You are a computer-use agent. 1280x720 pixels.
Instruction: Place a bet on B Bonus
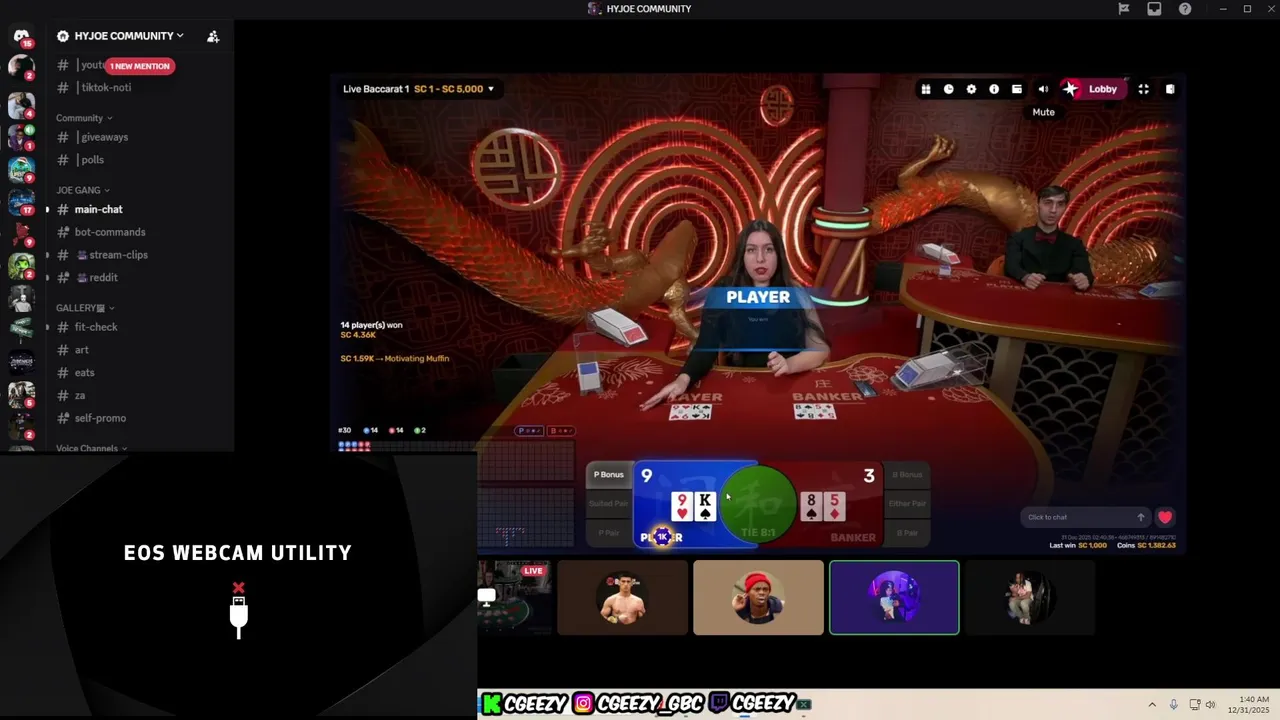pyautogui.click(x=907, y=475)
